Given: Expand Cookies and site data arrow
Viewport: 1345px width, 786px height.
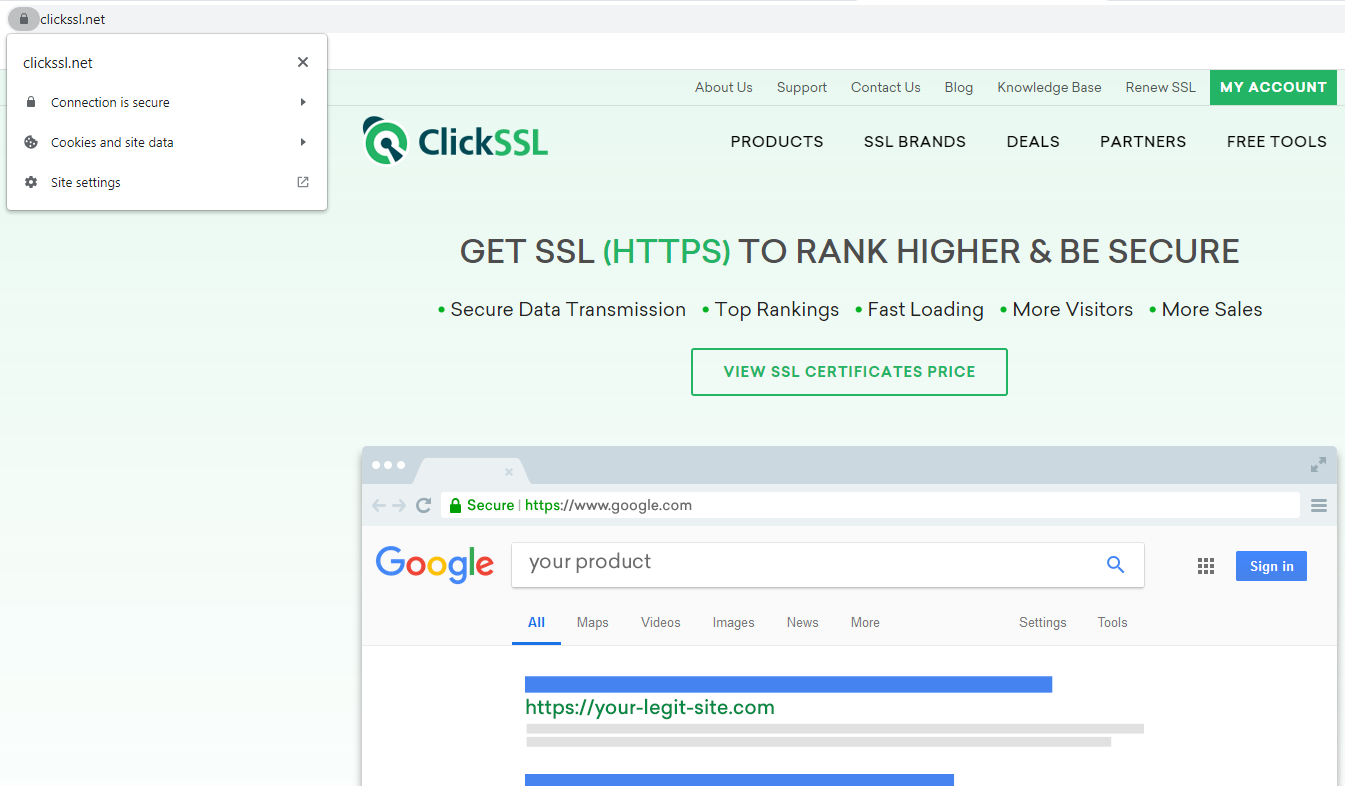Looking at the screenshot, I should pyautogui.click(x=303, y=142).
